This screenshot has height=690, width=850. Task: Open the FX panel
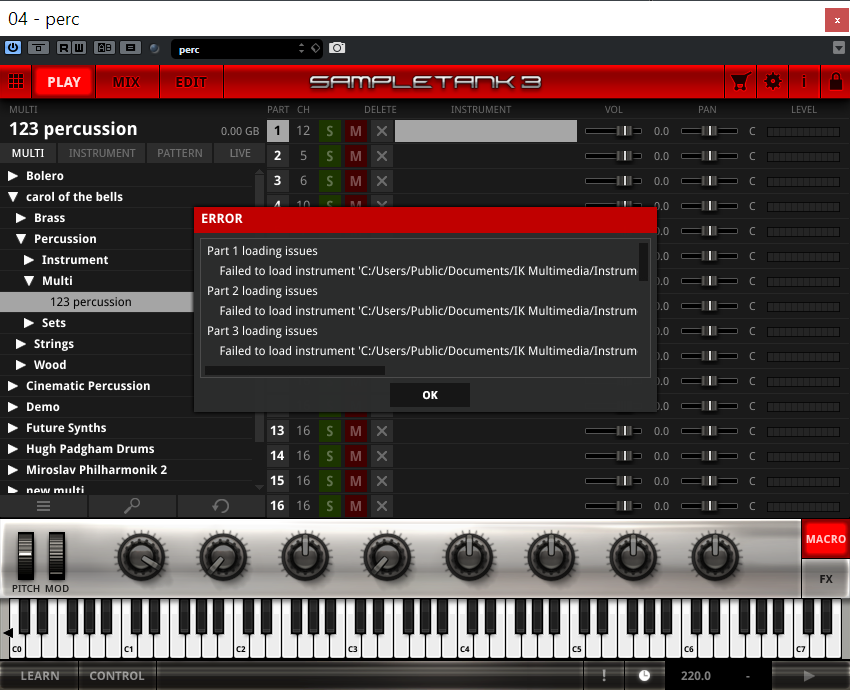click(826, 579)
